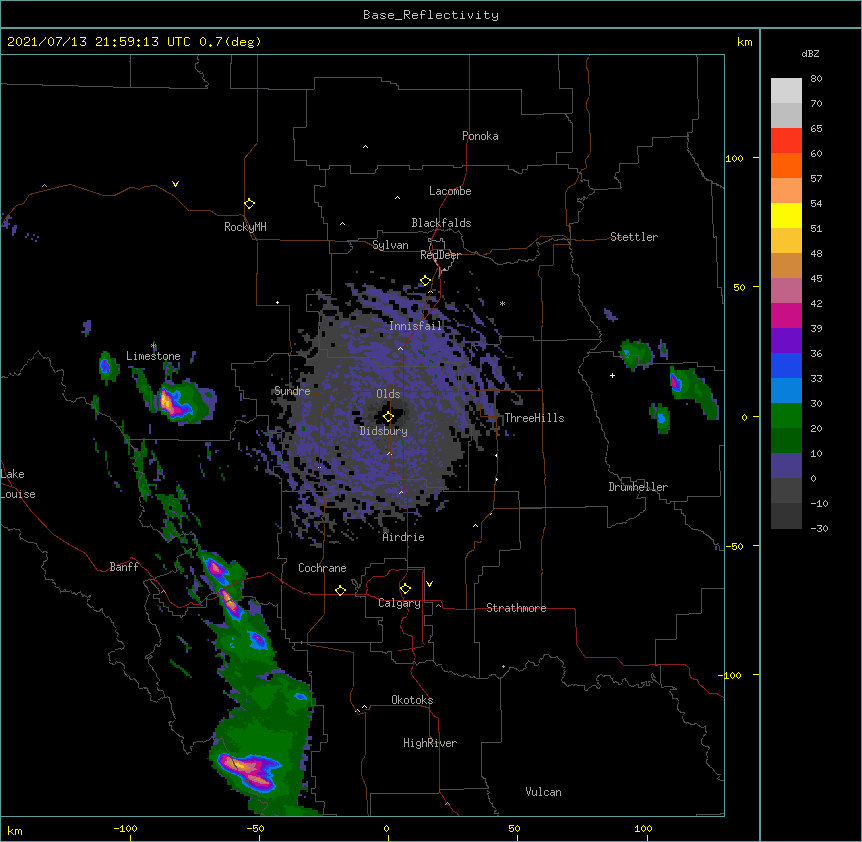862x842 pixels.
Task: Click the Drumheller label
Action: 638,487
